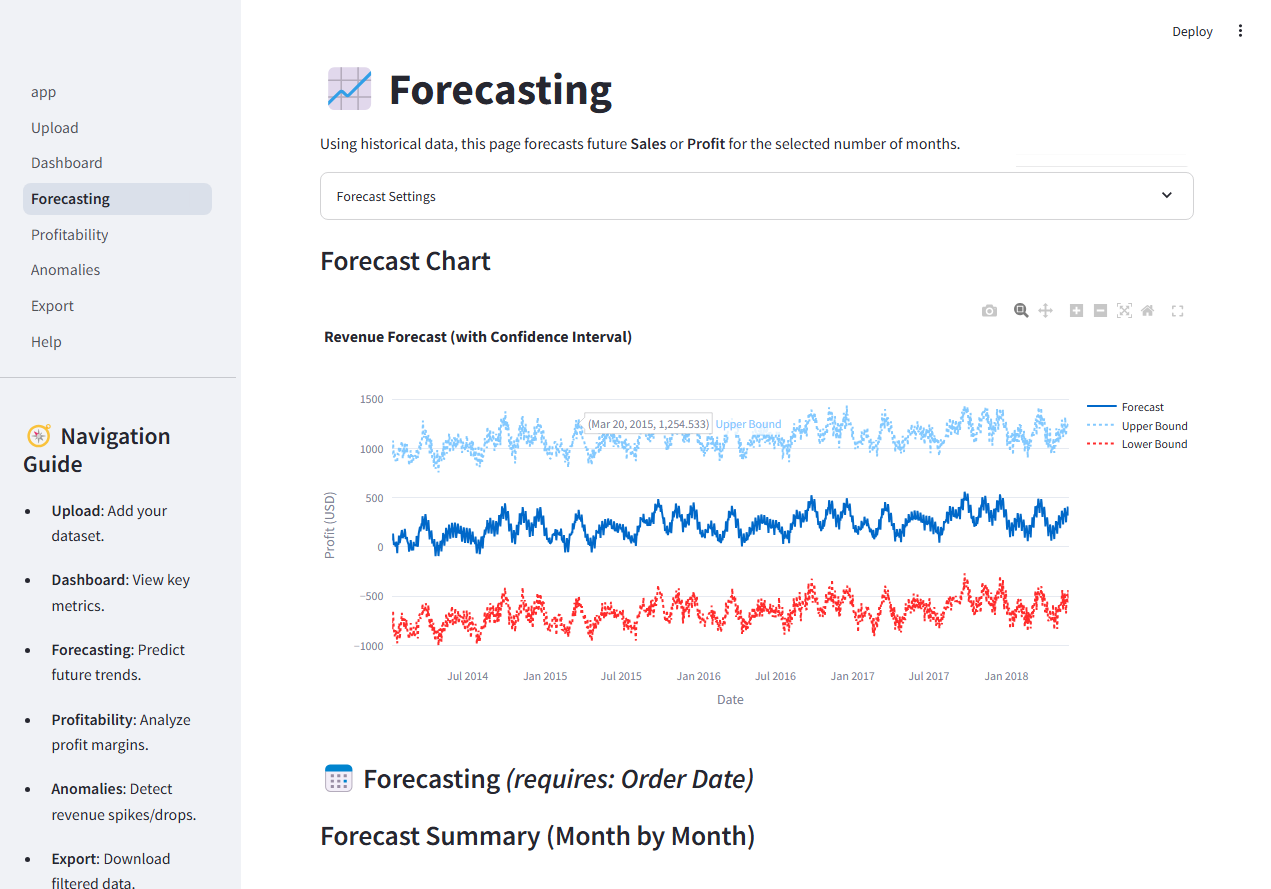Expand the Forecast Settings panel

click(x=756, y=195)
